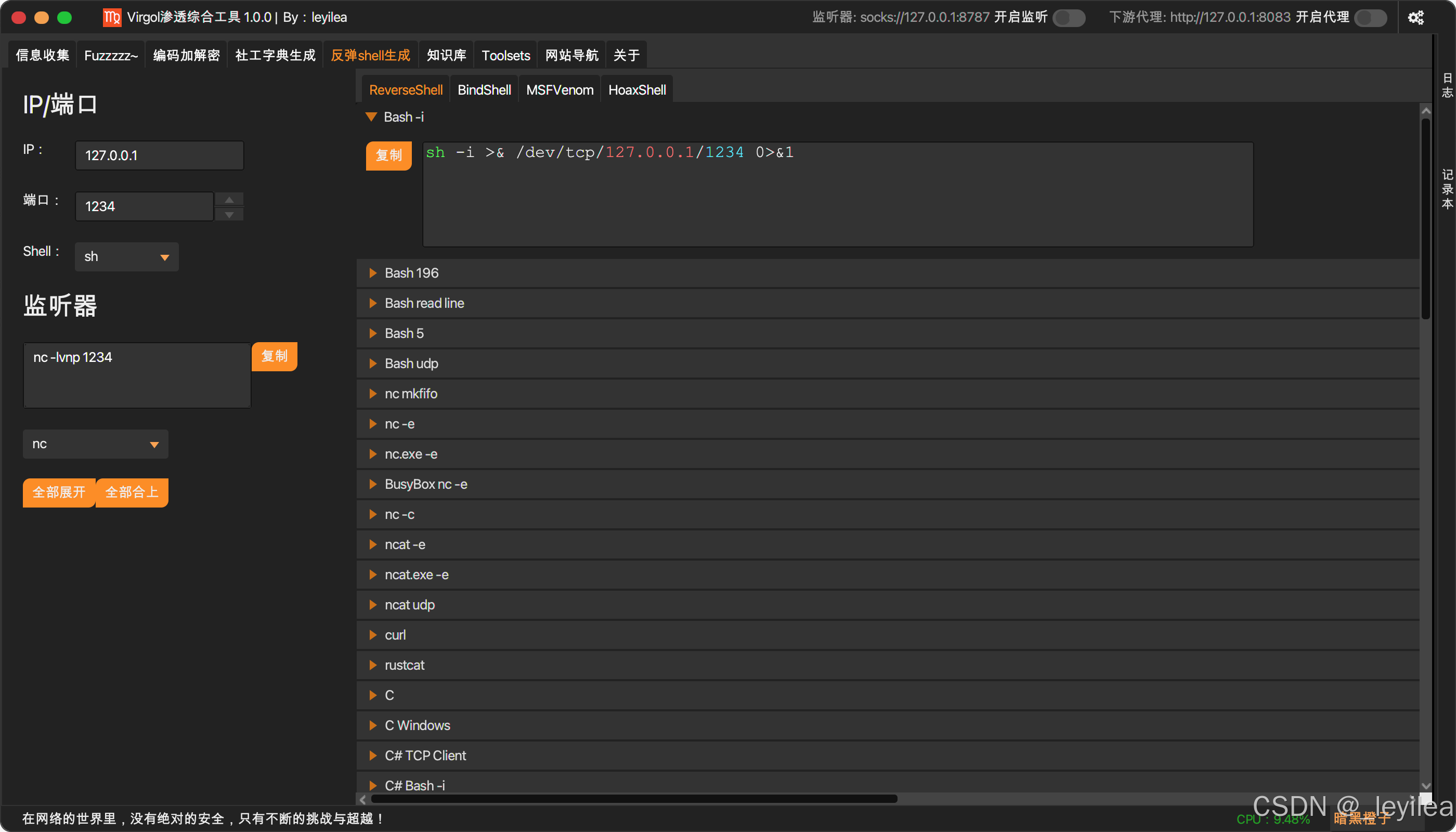Open the Shell type dropdown
The image size is (1456, 832).
(x=126, y=256)
